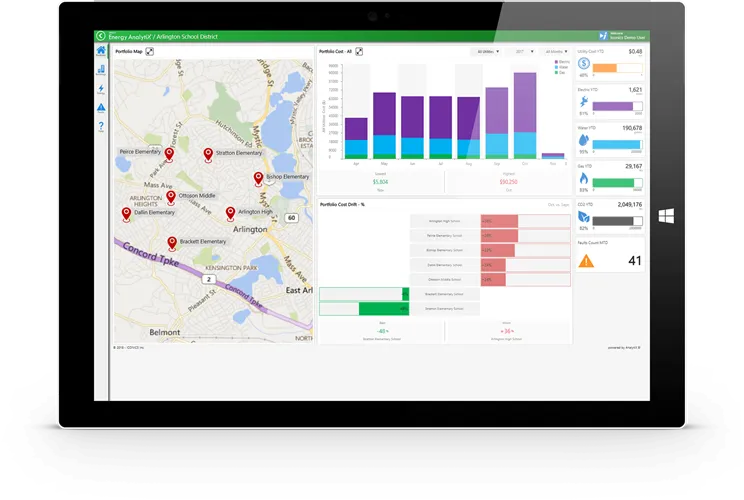This screenshot has height=500, width=744.
Task: Open the Home sidebar icon
Action: (101, 51)
